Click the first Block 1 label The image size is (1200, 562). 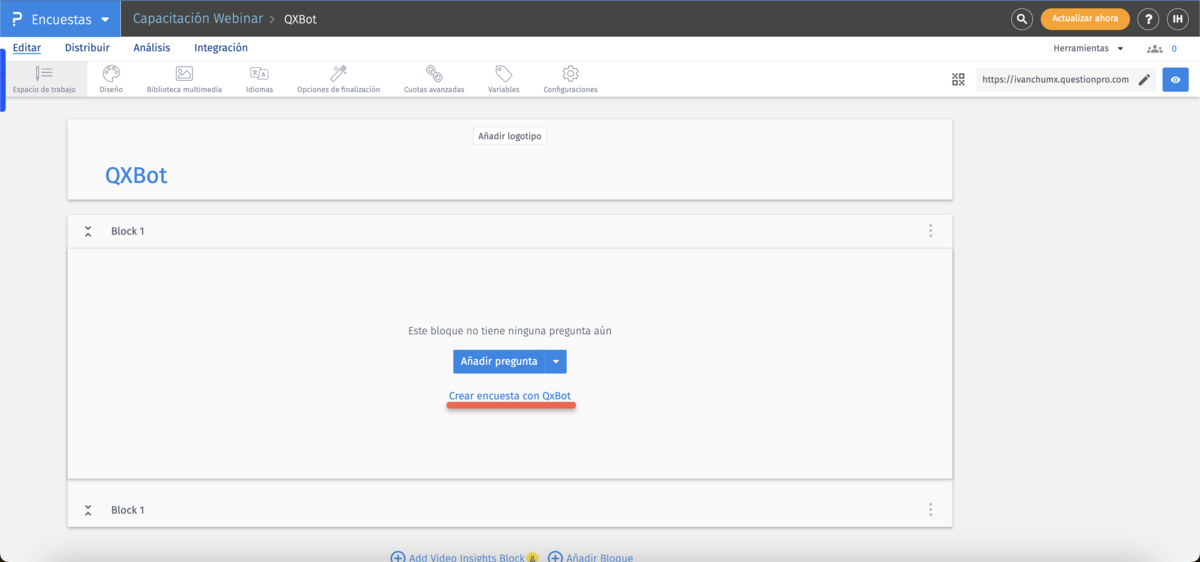tap(127, 231)
